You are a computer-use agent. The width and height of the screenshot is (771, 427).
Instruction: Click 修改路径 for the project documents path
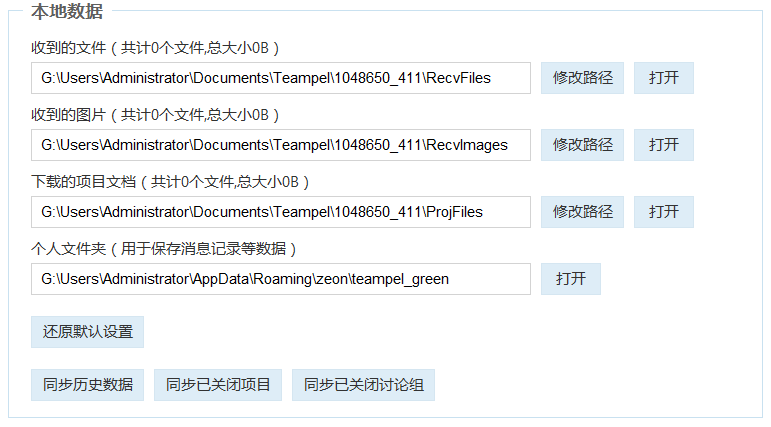[582, 212]
